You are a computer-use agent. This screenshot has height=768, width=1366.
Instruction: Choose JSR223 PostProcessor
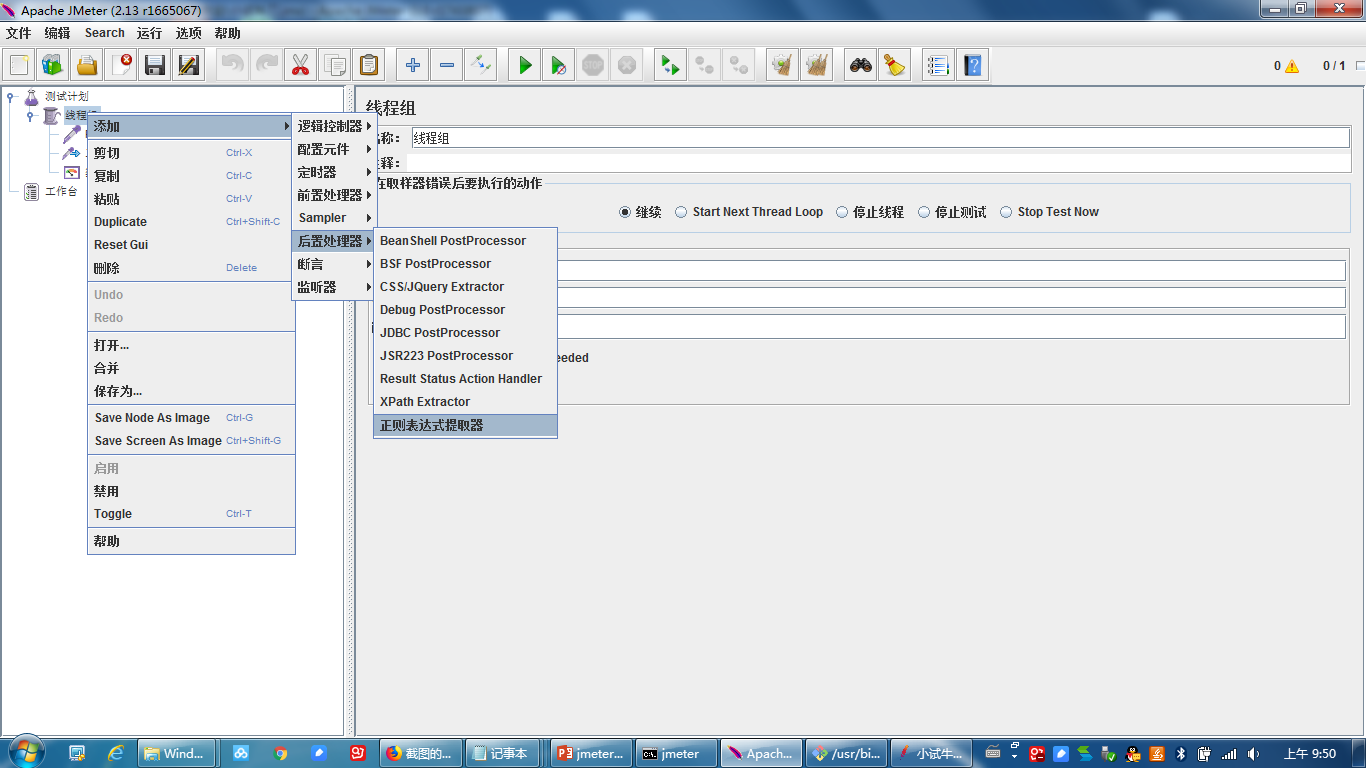465,356
